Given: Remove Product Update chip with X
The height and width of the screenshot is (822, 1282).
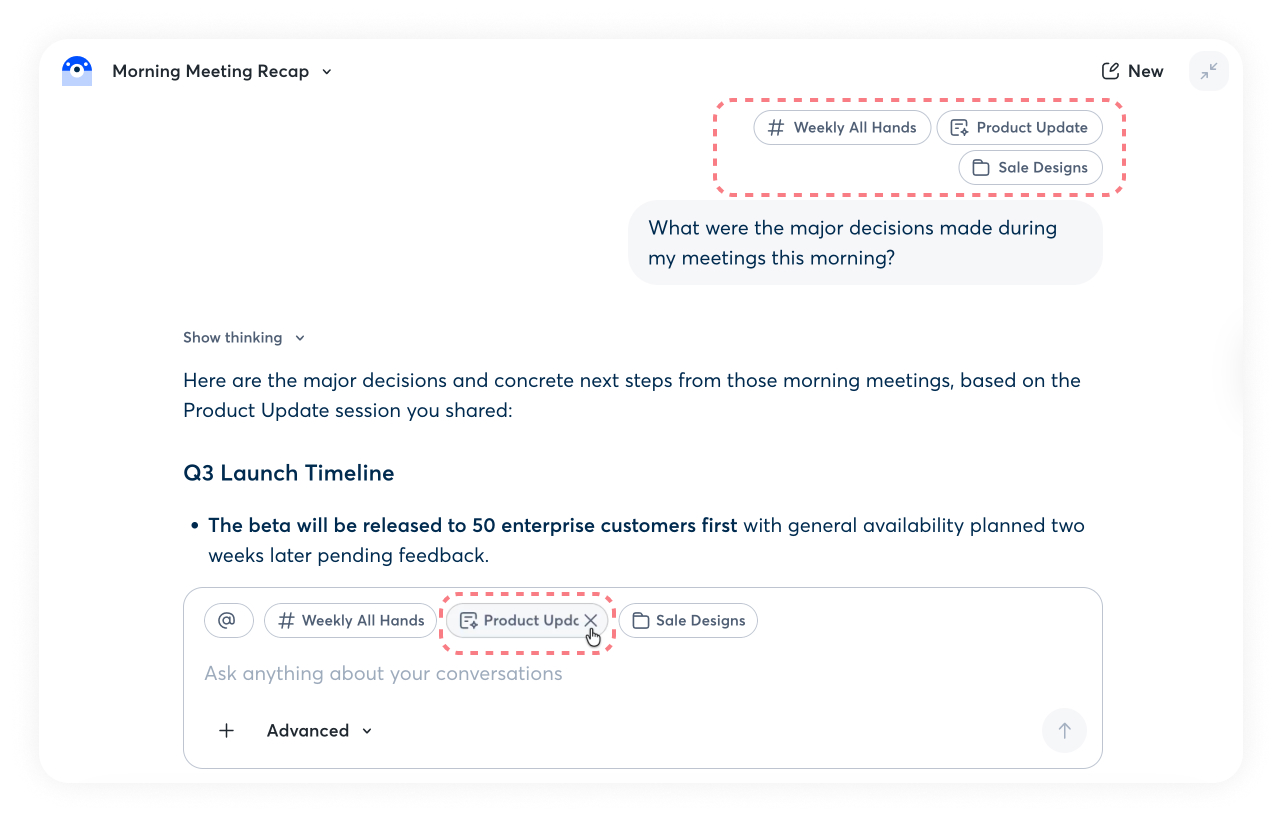Looking at the screenshot, I should [591, 621].
